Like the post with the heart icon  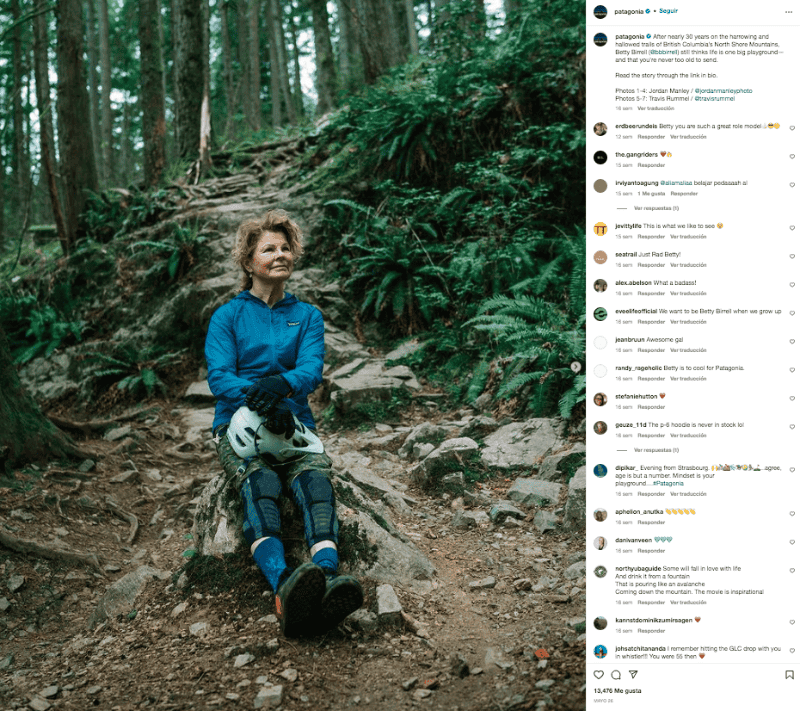pos(599,675)
